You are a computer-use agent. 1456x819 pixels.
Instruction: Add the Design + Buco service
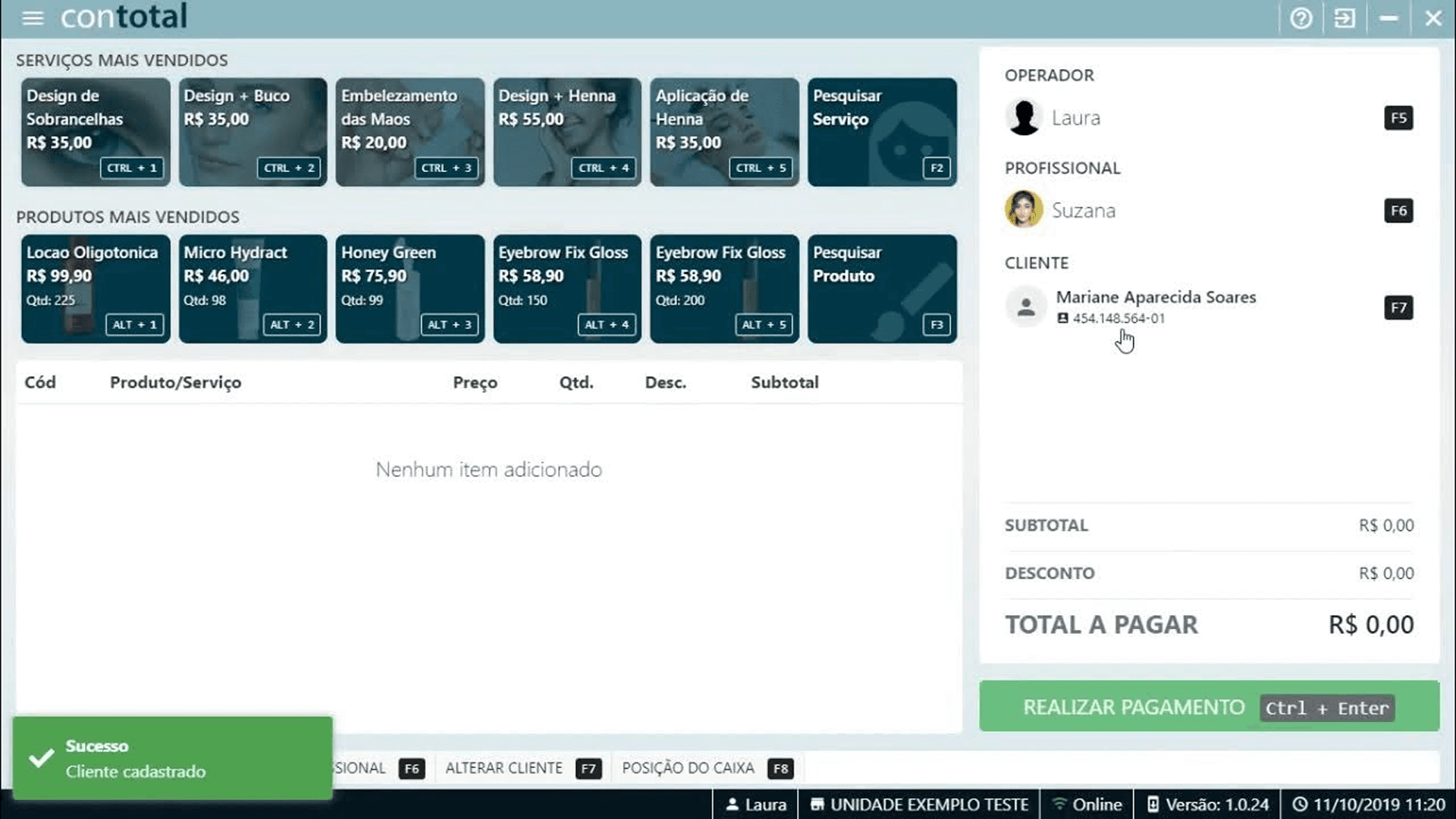click(253, 132)
